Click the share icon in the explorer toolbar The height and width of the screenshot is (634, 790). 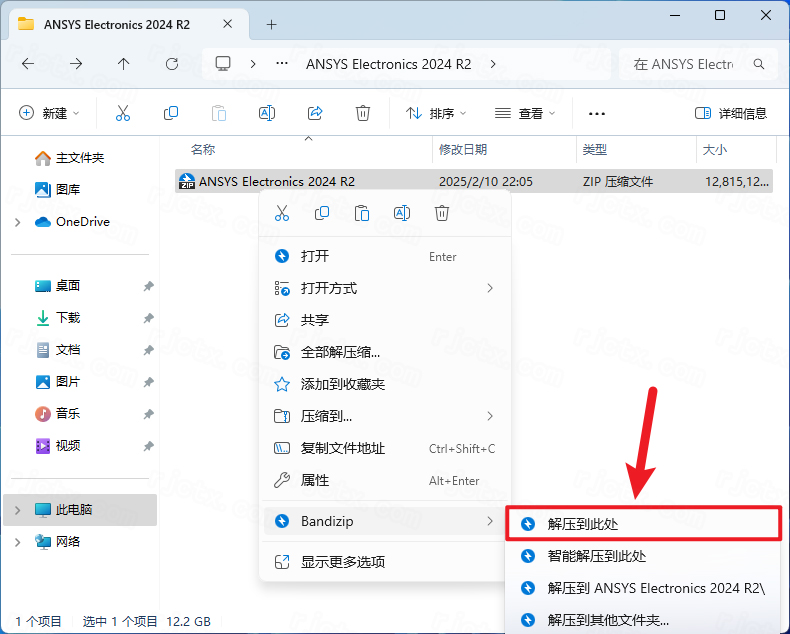point(315,113)
